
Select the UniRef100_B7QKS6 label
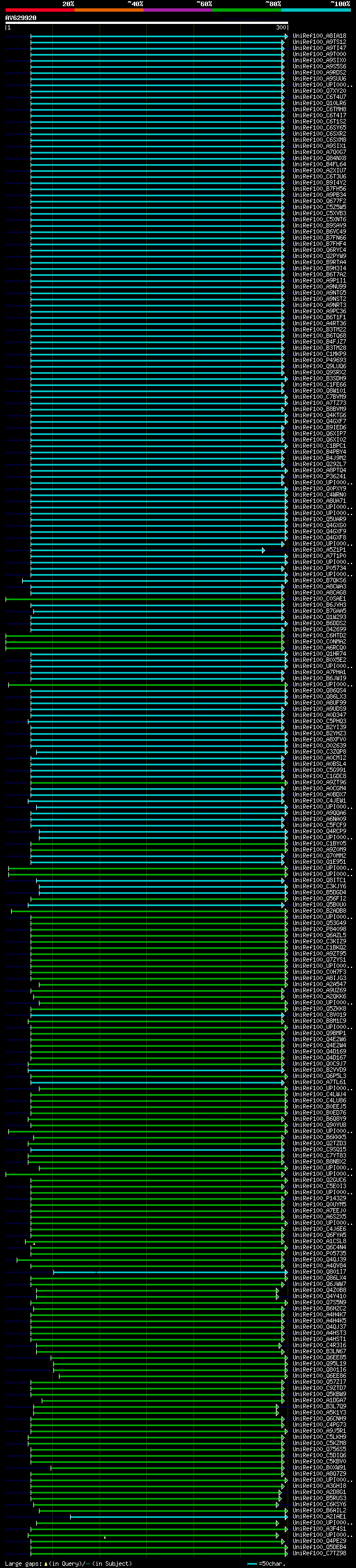[319, 580]
